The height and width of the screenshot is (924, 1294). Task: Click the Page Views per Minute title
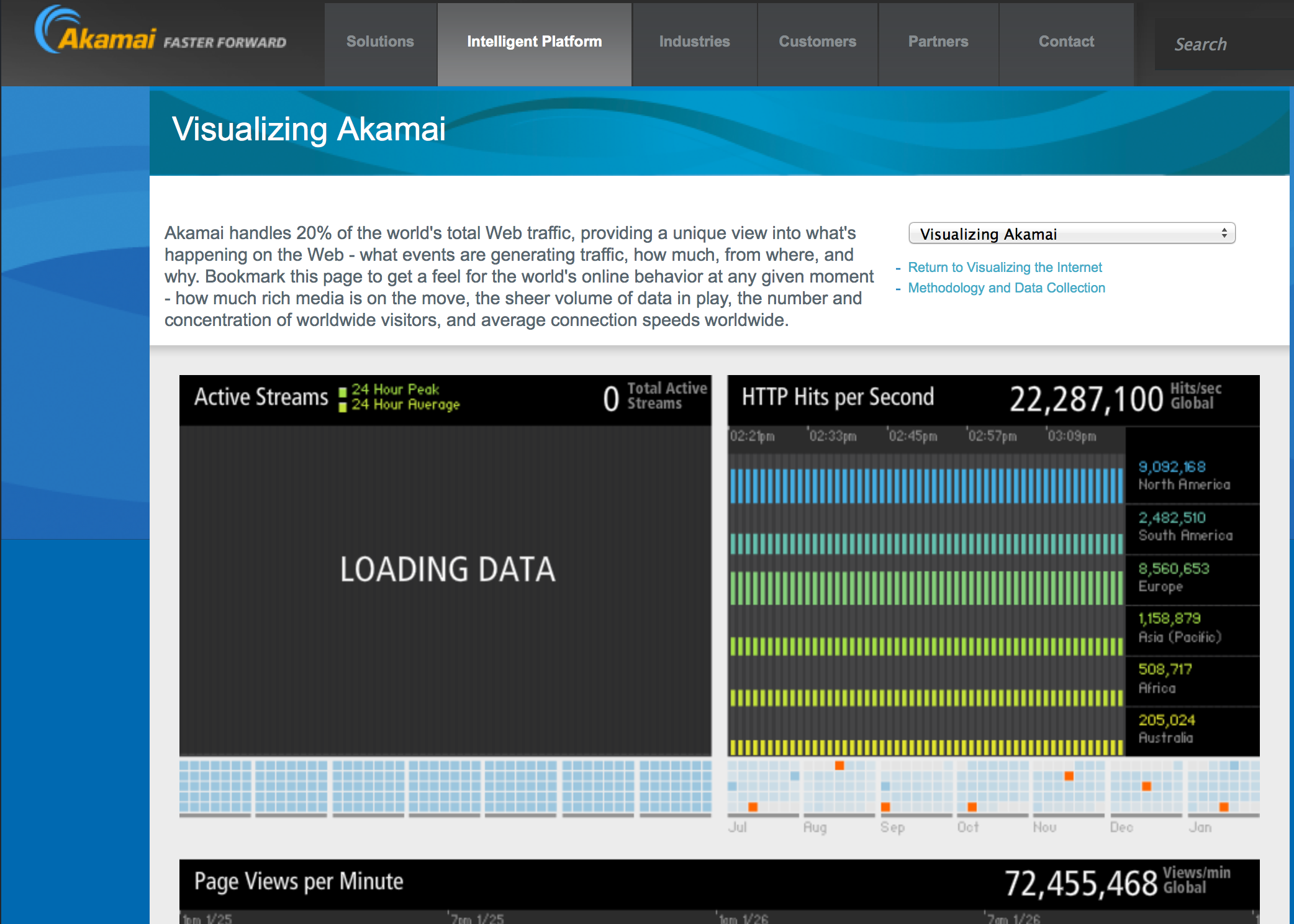[299, 881]
